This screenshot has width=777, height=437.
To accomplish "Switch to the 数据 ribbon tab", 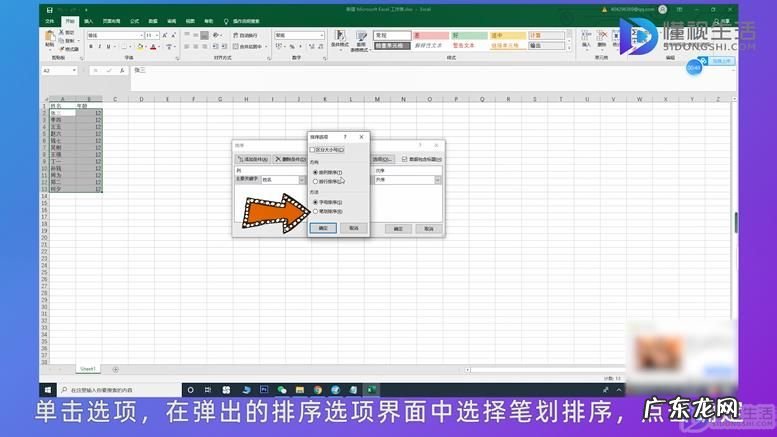I will (x=153, y=21).
